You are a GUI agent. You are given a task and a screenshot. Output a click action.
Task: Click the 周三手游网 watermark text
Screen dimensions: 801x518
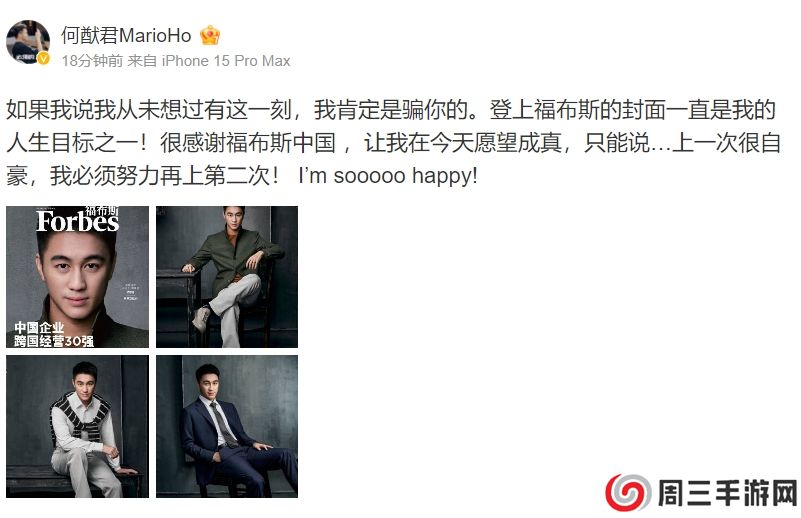(x=727, y=493)
